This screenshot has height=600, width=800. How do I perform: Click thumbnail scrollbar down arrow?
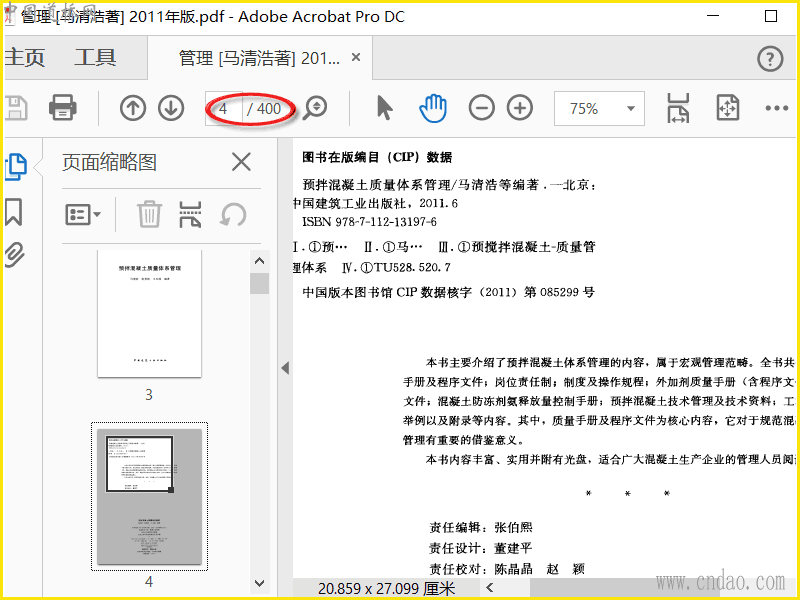pyautogui.click(x=259, y=583)
